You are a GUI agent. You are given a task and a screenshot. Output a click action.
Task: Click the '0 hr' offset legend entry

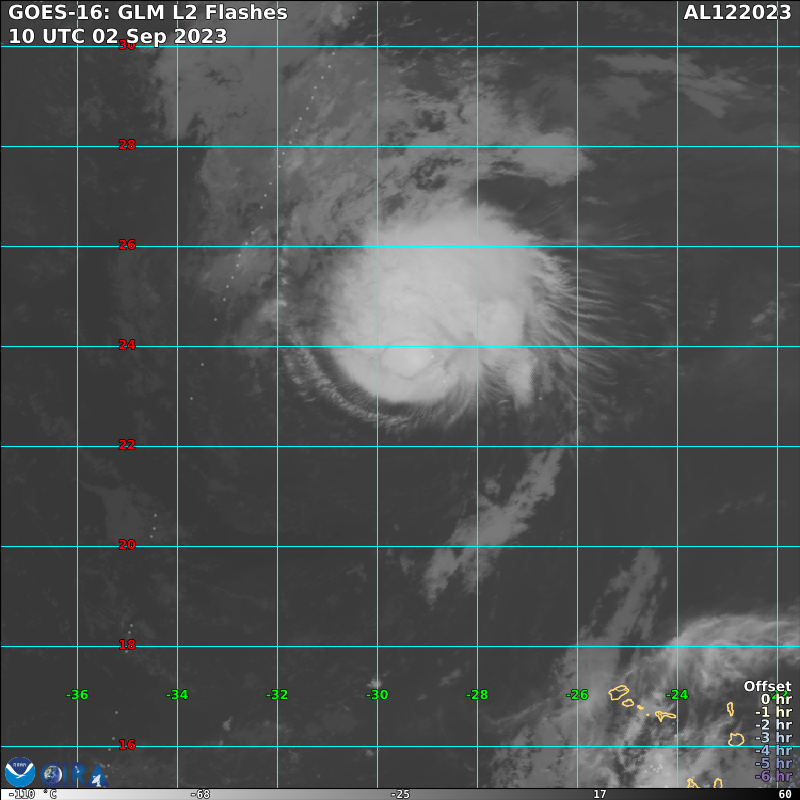pyautogui.click(x=776, y=699)
